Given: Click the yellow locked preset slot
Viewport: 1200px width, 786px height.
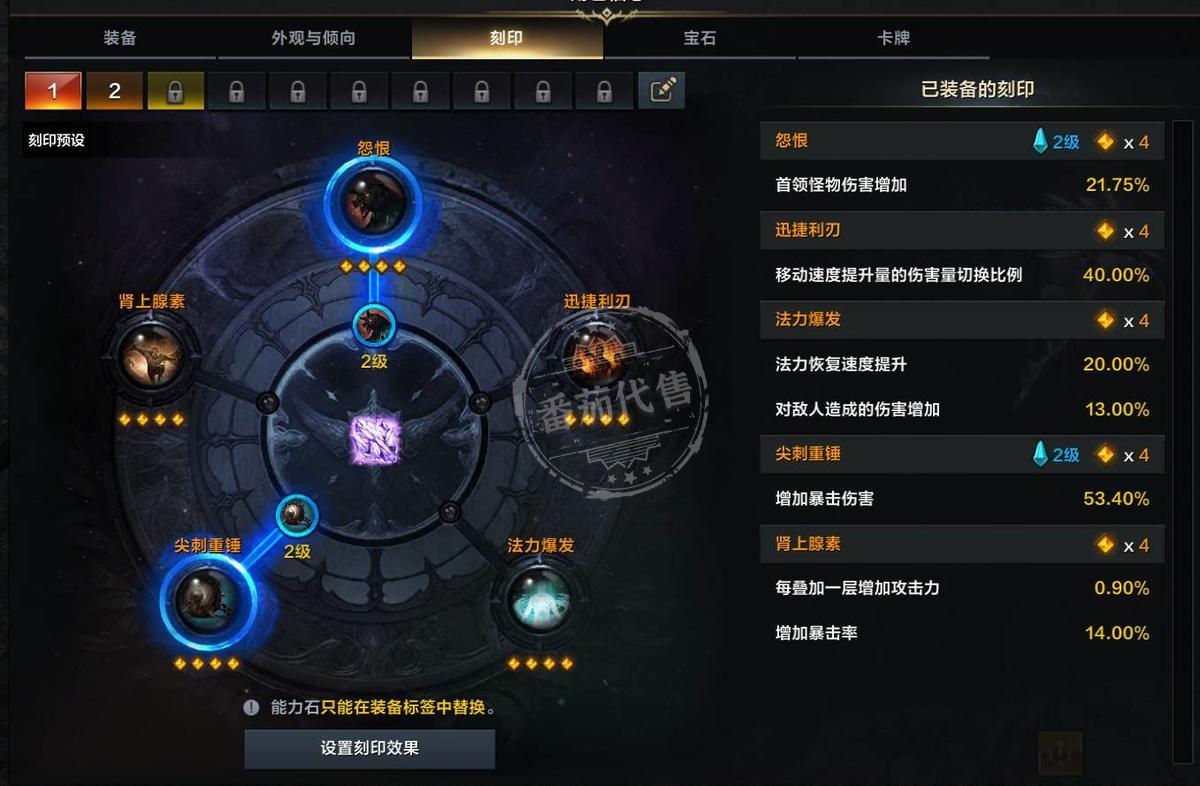Looking at the screenshot, I should 175,91.
